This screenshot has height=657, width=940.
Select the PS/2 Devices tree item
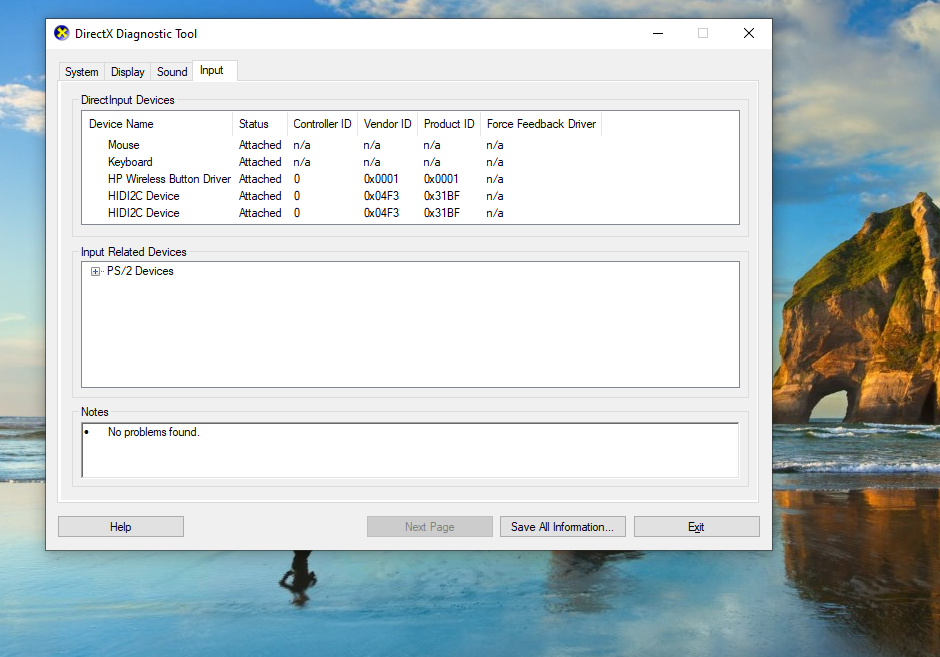click(x=140, y=271)
